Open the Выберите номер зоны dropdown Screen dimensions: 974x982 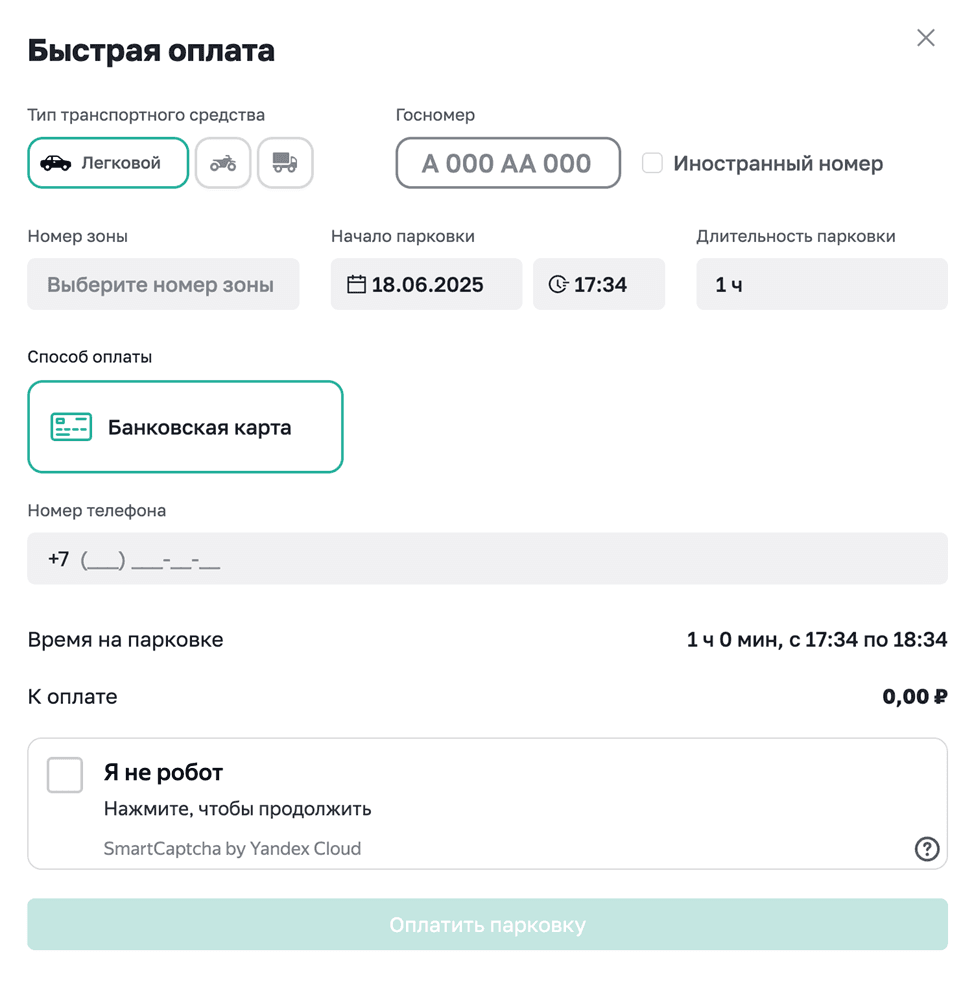click(163, 284)
